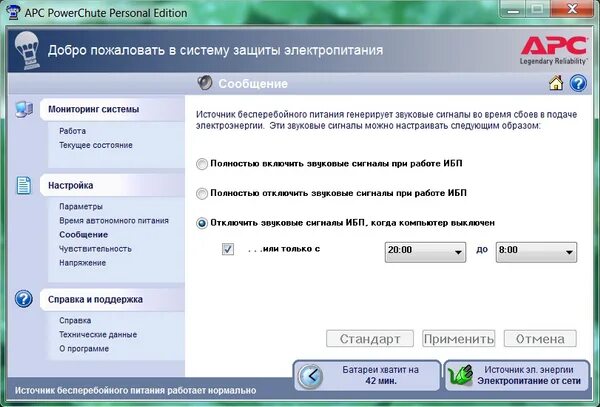
Task: Click the Применить button
Action: coord(458,339)
